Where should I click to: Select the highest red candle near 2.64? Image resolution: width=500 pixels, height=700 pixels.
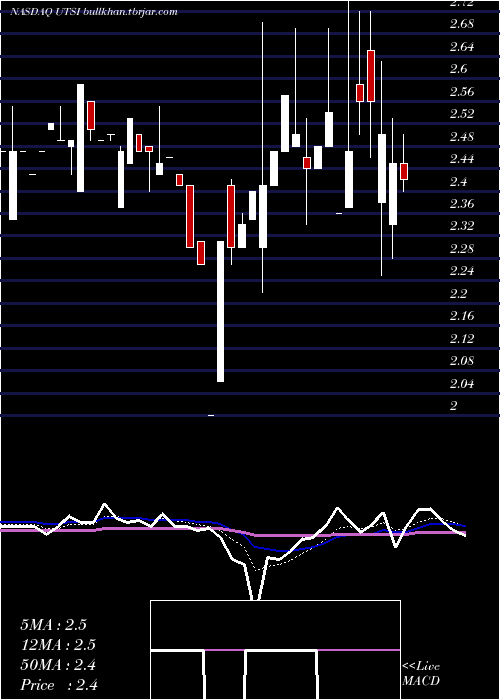371,76
